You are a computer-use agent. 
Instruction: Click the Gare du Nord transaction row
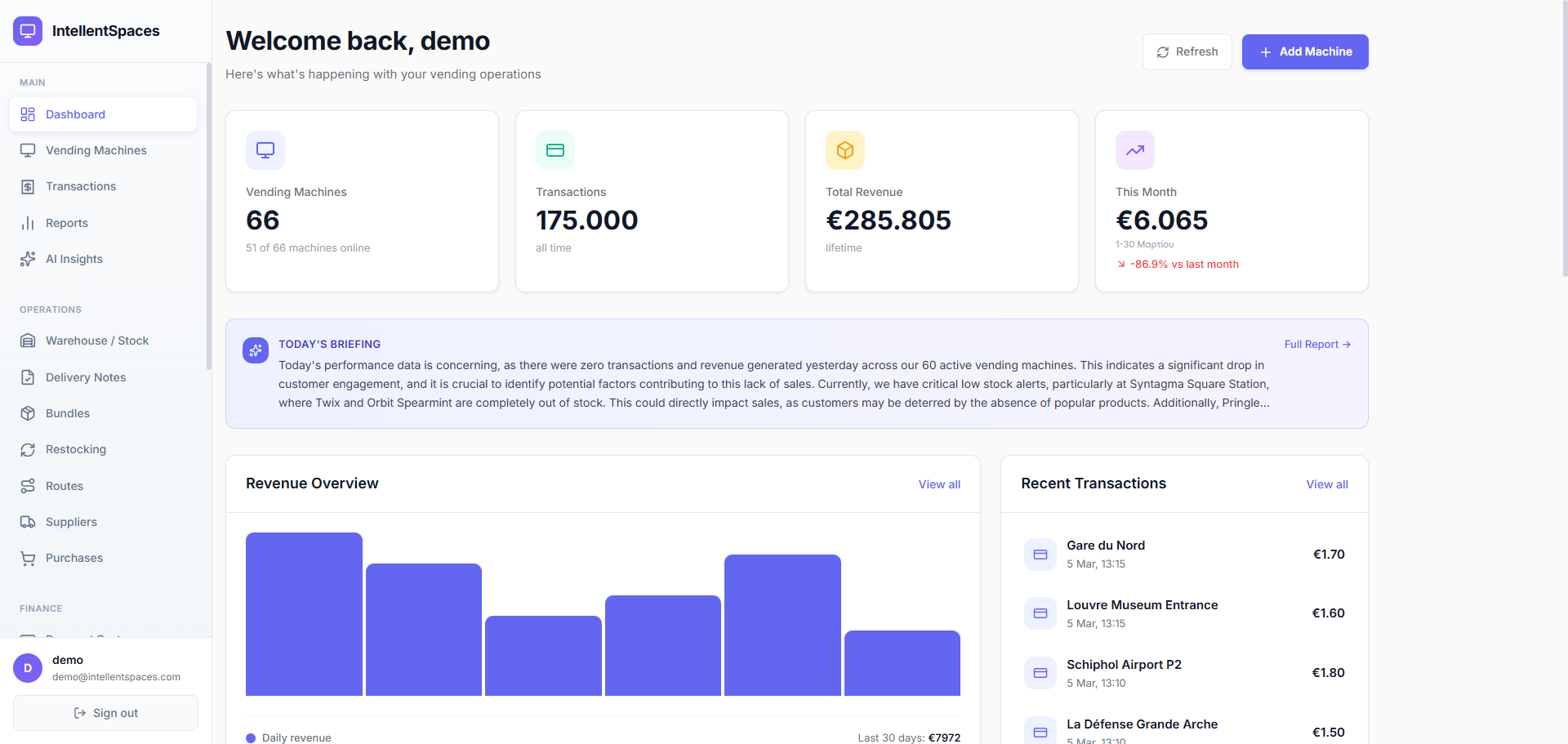click(1184, 555)
